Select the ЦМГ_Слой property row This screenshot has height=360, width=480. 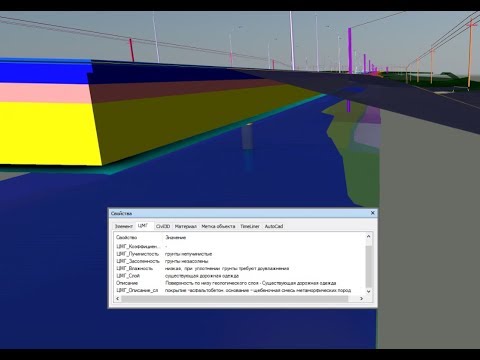[x=240, y=276]
